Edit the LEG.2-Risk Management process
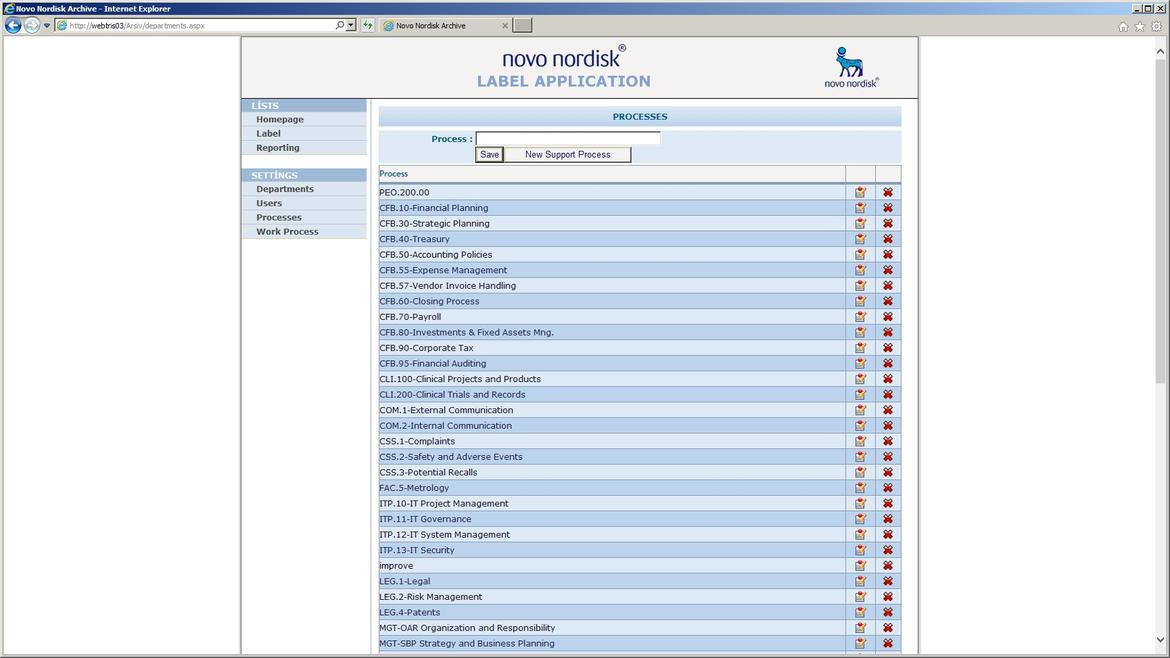1170x658 pixels. tap(860, 597)
